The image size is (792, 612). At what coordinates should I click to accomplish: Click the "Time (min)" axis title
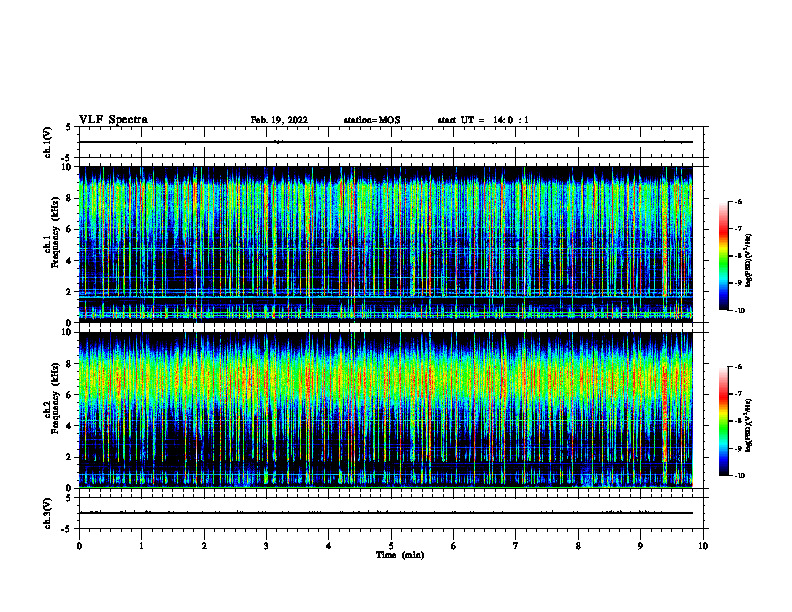[x=400, y=555]
